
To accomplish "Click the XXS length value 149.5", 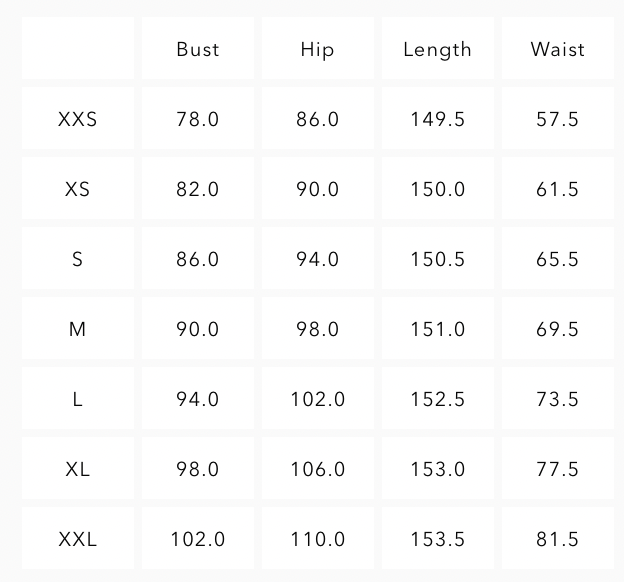I will click(437, 119).
